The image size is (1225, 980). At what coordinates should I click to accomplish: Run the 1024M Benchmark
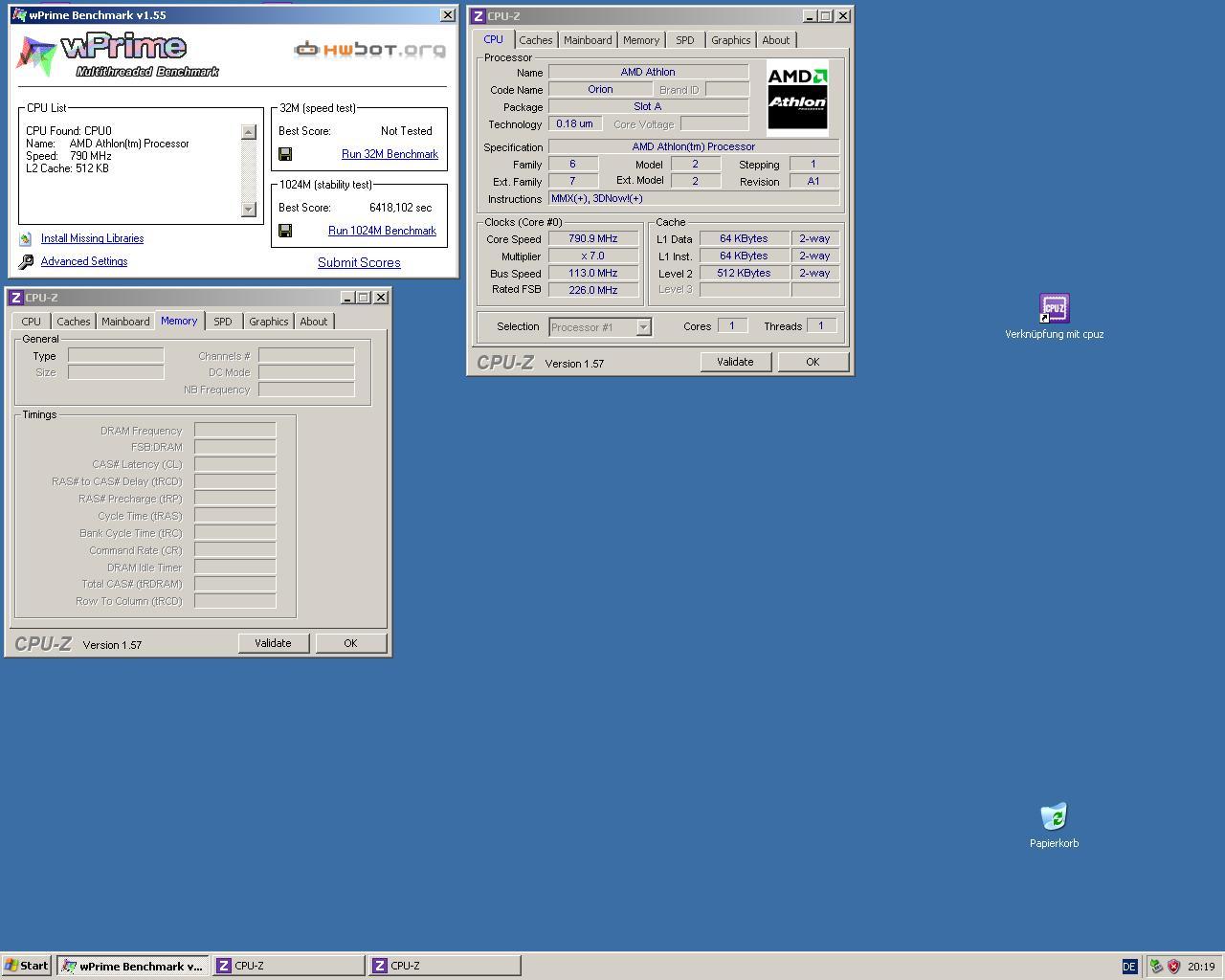click(382, 231)
